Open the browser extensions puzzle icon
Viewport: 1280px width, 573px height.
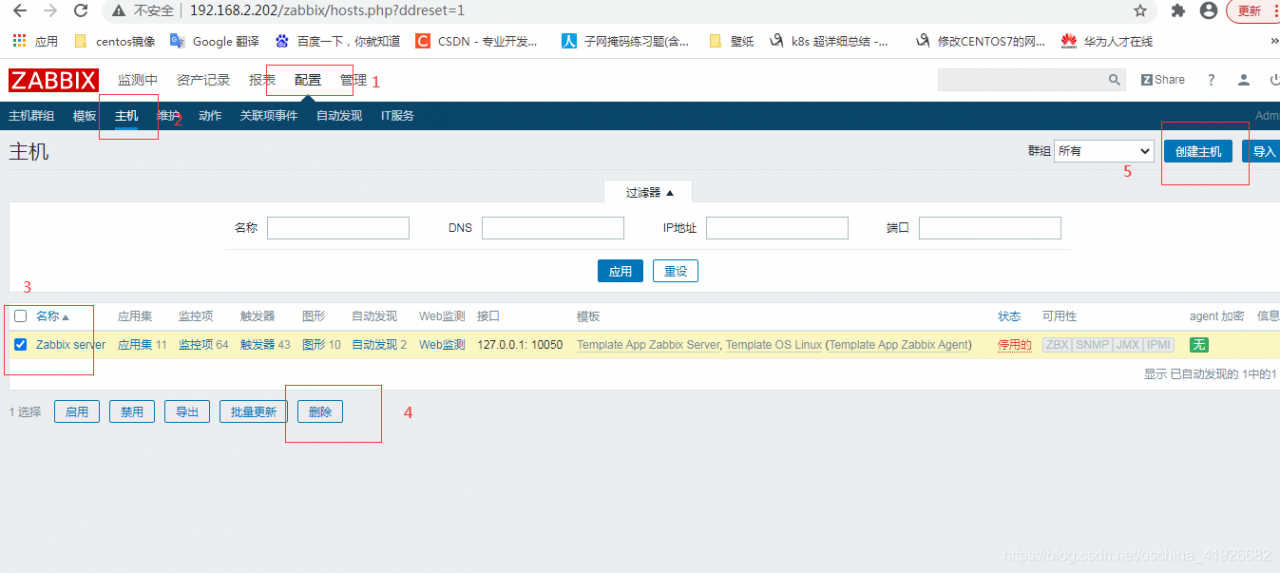pyautogui.click(x=1178, y=11)
